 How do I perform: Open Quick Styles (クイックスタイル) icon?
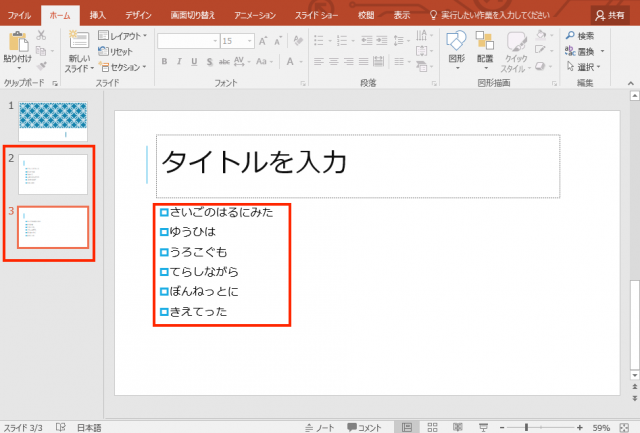pos(516,42)
